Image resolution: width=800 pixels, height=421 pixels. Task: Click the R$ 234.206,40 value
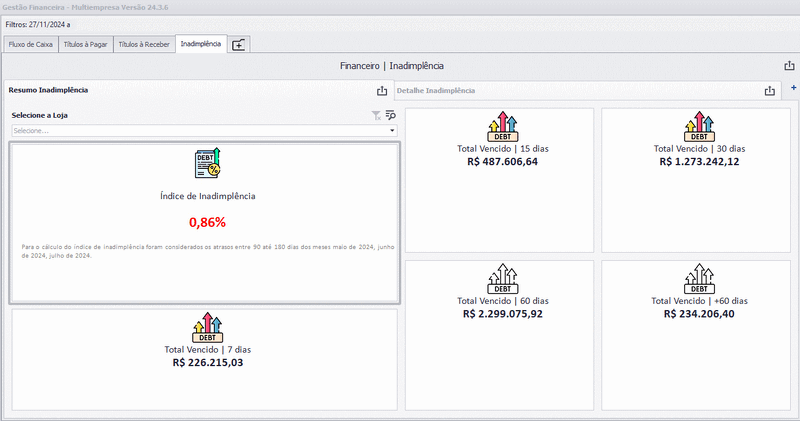click(699, 314)
